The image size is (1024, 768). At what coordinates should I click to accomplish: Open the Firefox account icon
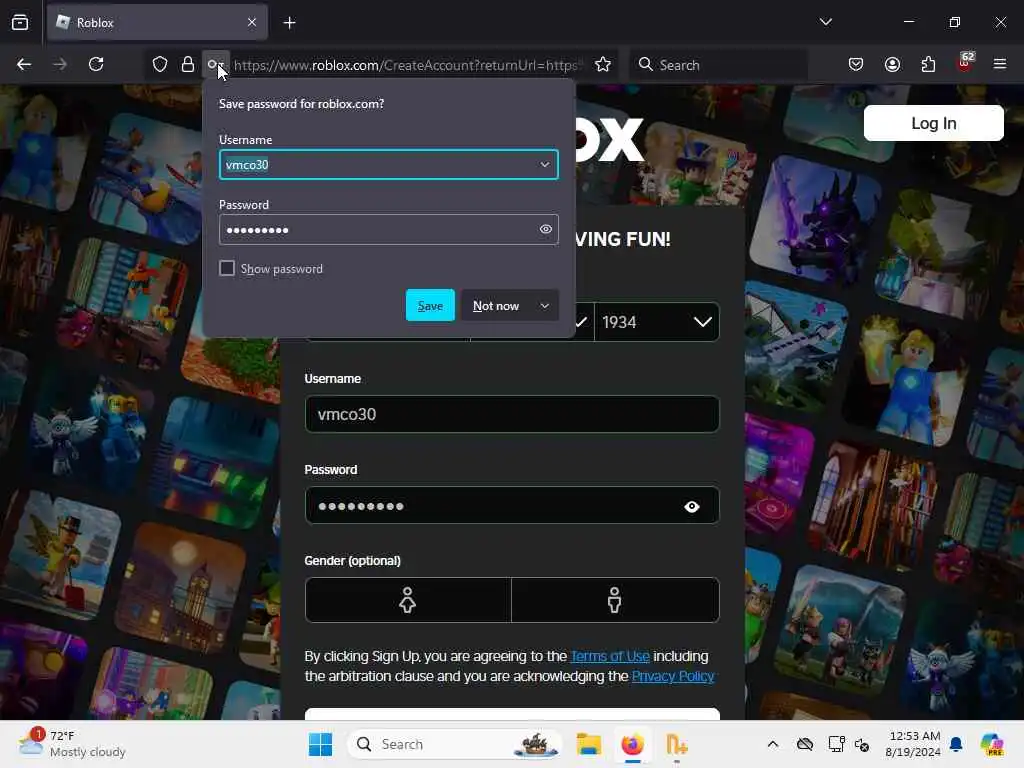coord(892,64)
